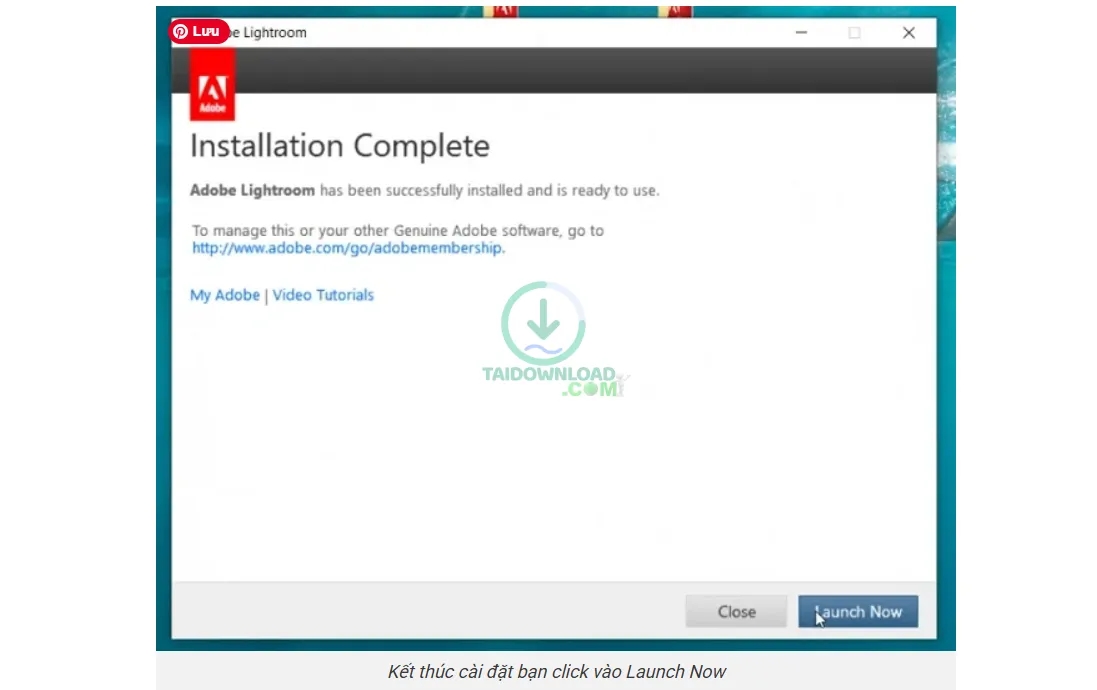Click the Pinterest Lưu save button
1097x690 pixels.
coord(198,31)
